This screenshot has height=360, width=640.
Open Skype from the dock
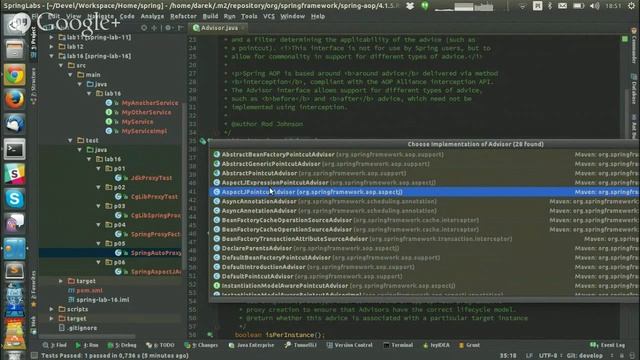15,199
